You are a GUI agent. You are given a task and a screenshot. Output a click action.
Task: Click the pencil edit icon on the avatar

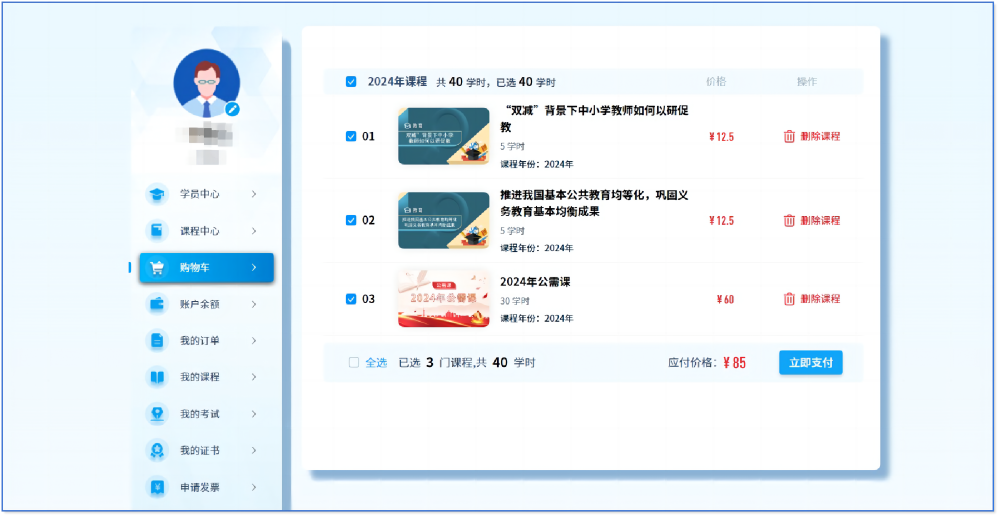coord(233,109)
